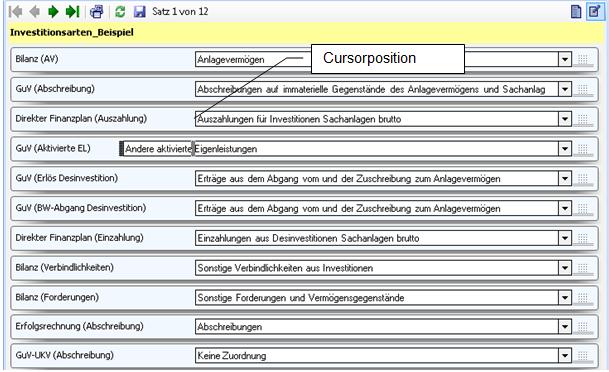The height and width of the screenshot is (372, 609).
Task: Click the 'GuV (Erlös Desinvestition)' label
Action: click(67, 178)
